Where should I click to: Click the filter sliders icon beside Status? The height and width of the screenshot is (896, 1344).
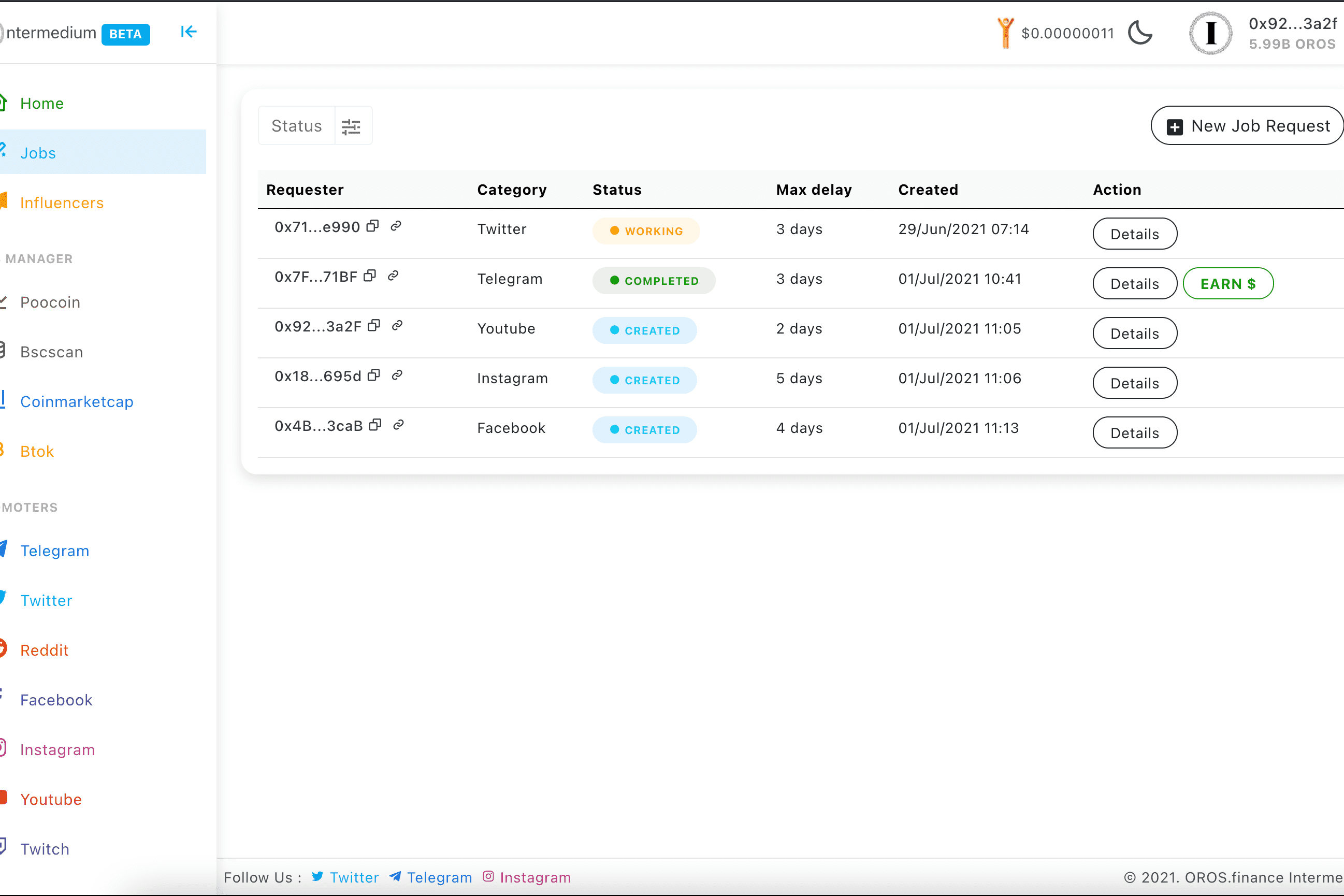click(x=351, y=126)
